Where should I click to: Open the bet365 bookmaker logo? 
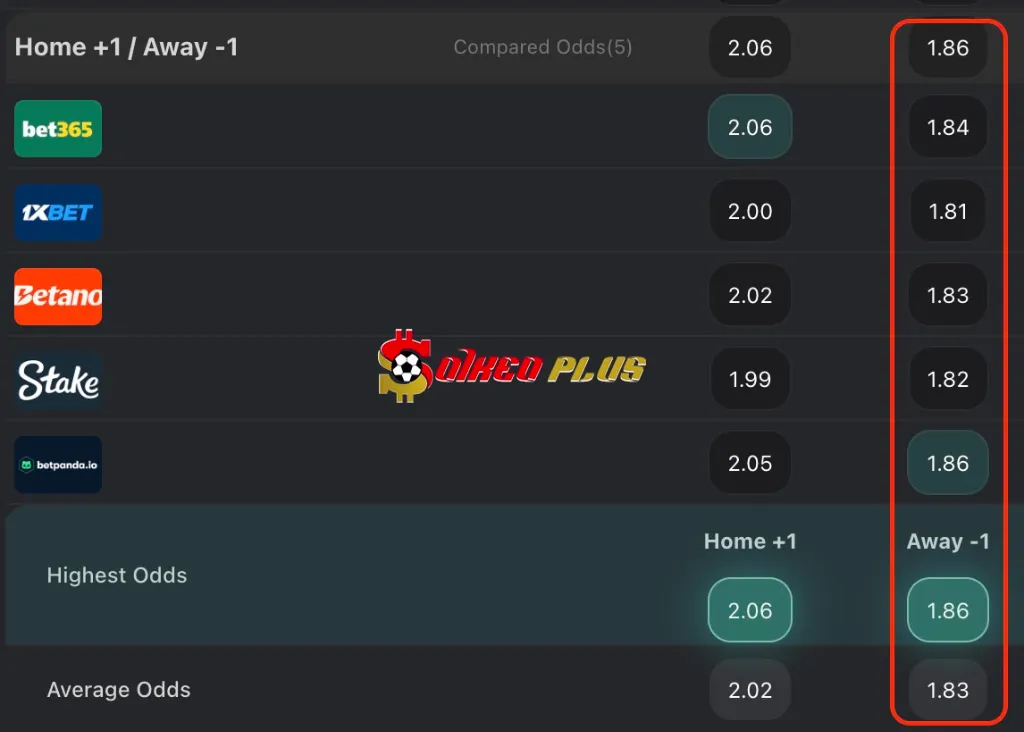[57, 128]
